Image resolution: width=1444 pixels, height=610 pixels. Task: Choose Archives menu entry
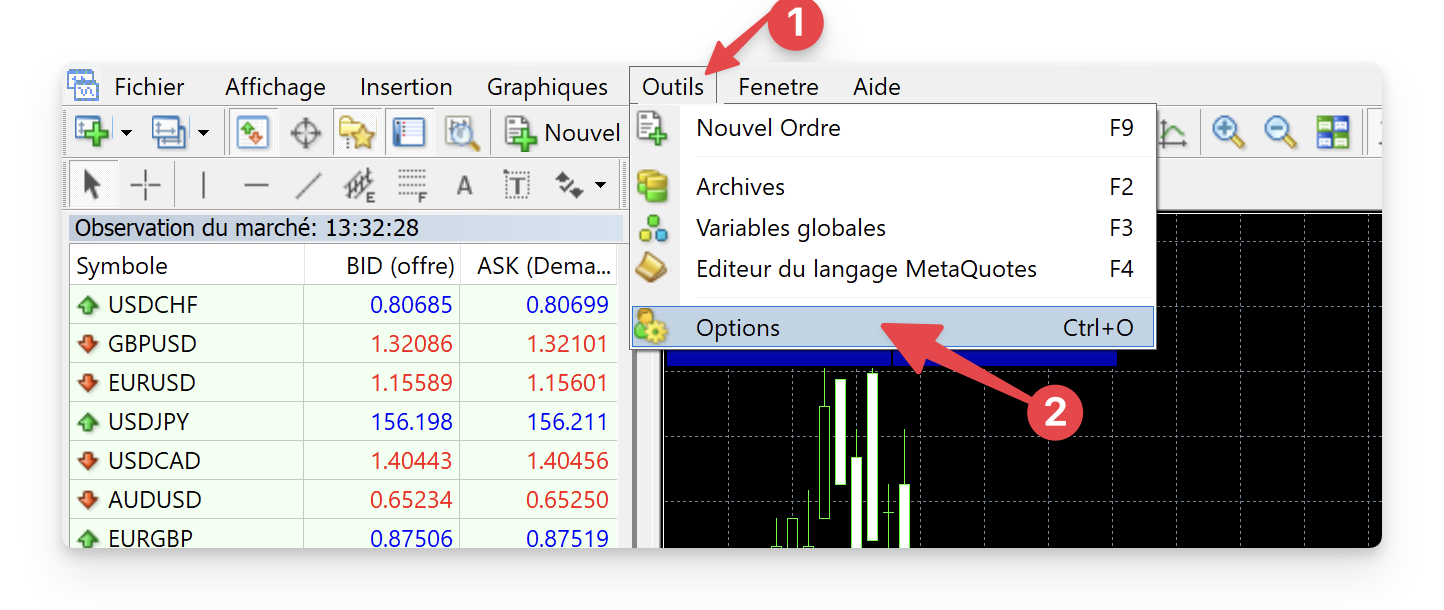(893, 187)
